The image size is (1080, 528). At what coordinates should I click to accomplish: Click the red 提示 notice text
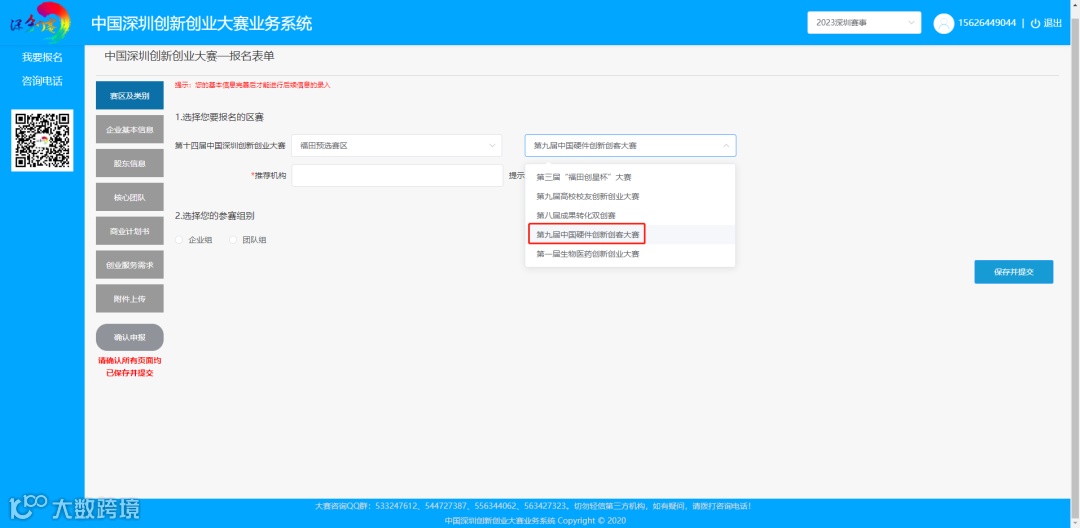[x=252, y=85]
